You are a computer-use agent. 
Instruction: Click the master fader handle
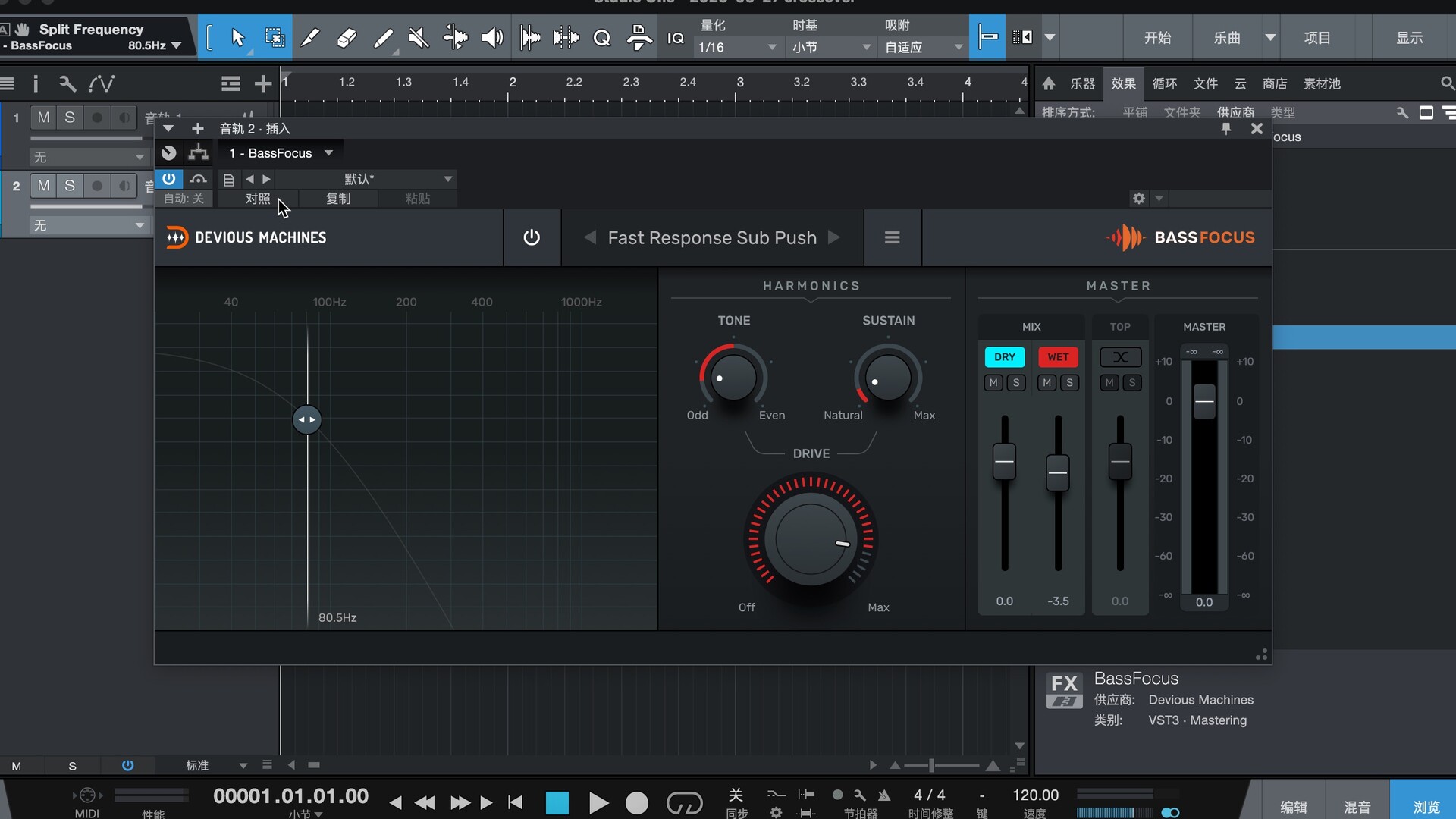click(x=1204, y=401)
